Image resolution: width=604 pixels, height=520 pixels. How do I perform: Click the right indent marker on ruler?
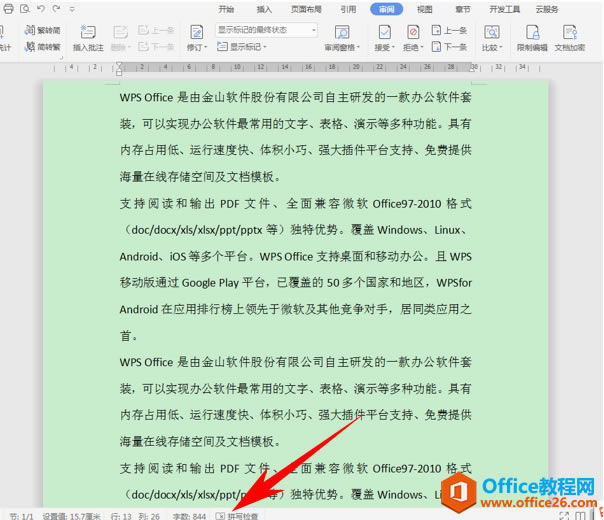pos(472,68)
